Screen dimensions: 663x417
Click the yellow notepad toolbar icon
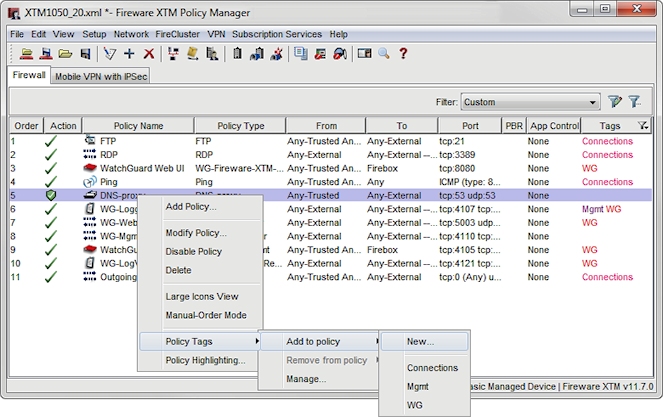pos(193,54)
